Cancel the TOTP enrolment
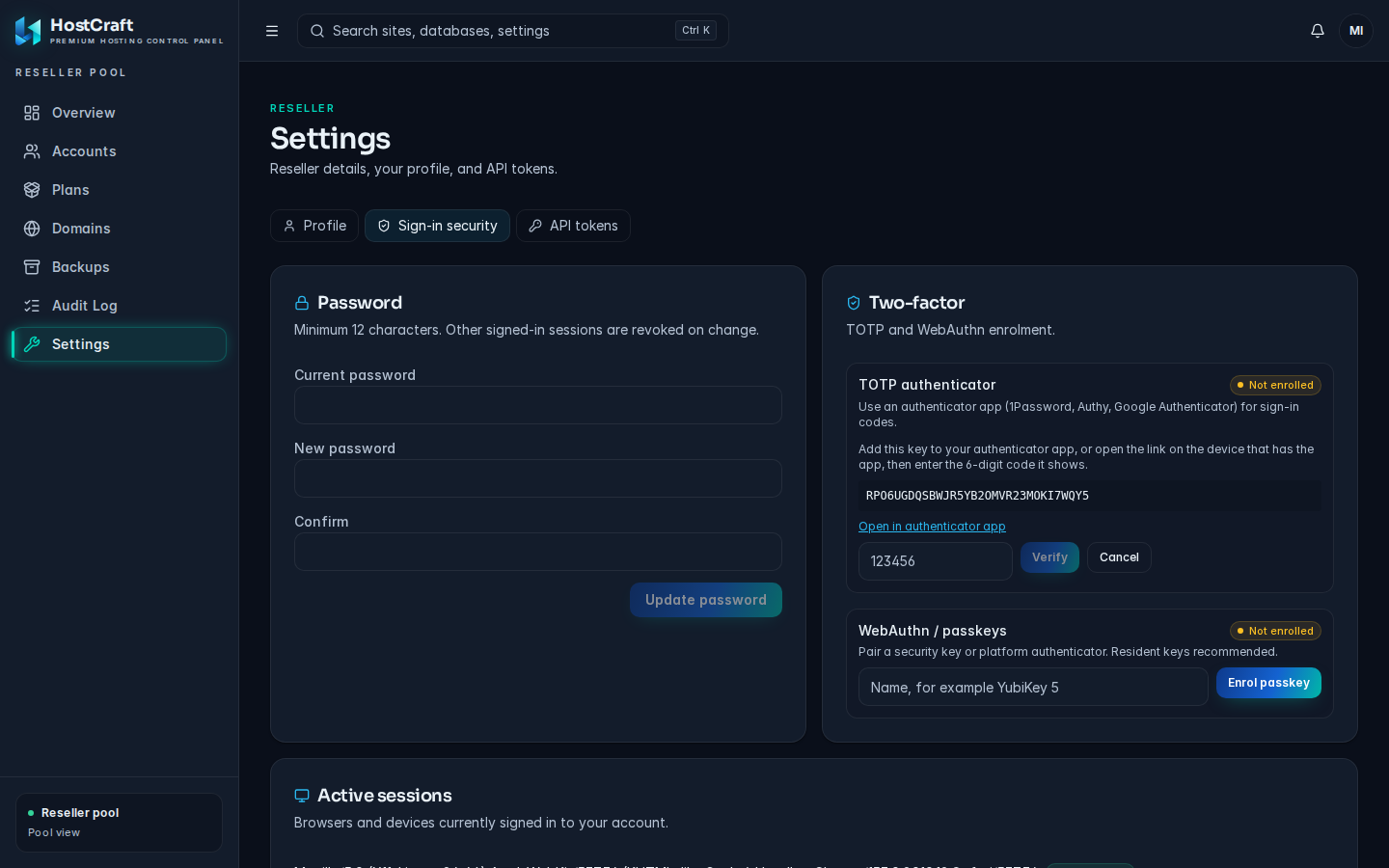The height and width of the screenshot is (868, 1389). tap(1119, 557)
